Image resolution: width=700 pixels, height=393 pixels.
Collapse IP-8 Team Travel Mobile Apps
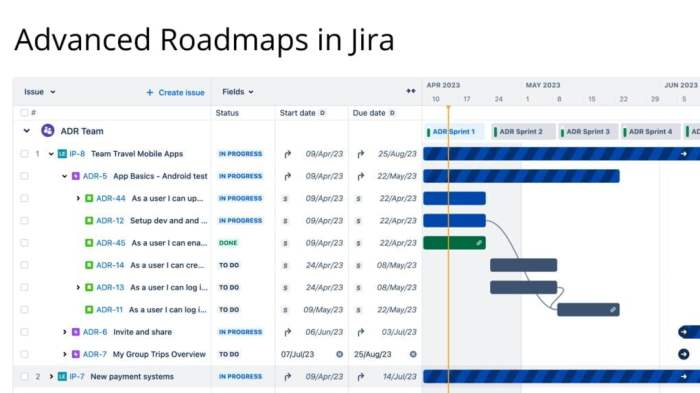click(x=51, y=154)
